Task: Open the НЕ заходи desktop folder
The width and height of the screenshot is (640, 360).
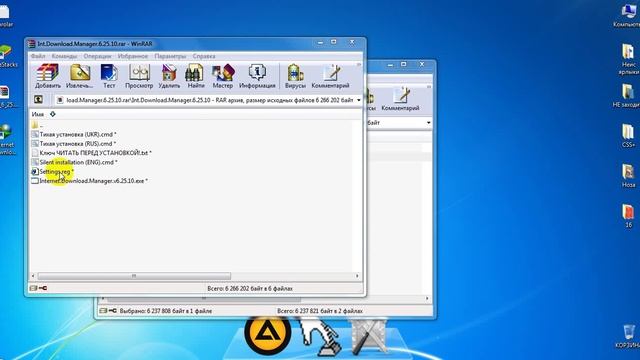Action: 627,95
